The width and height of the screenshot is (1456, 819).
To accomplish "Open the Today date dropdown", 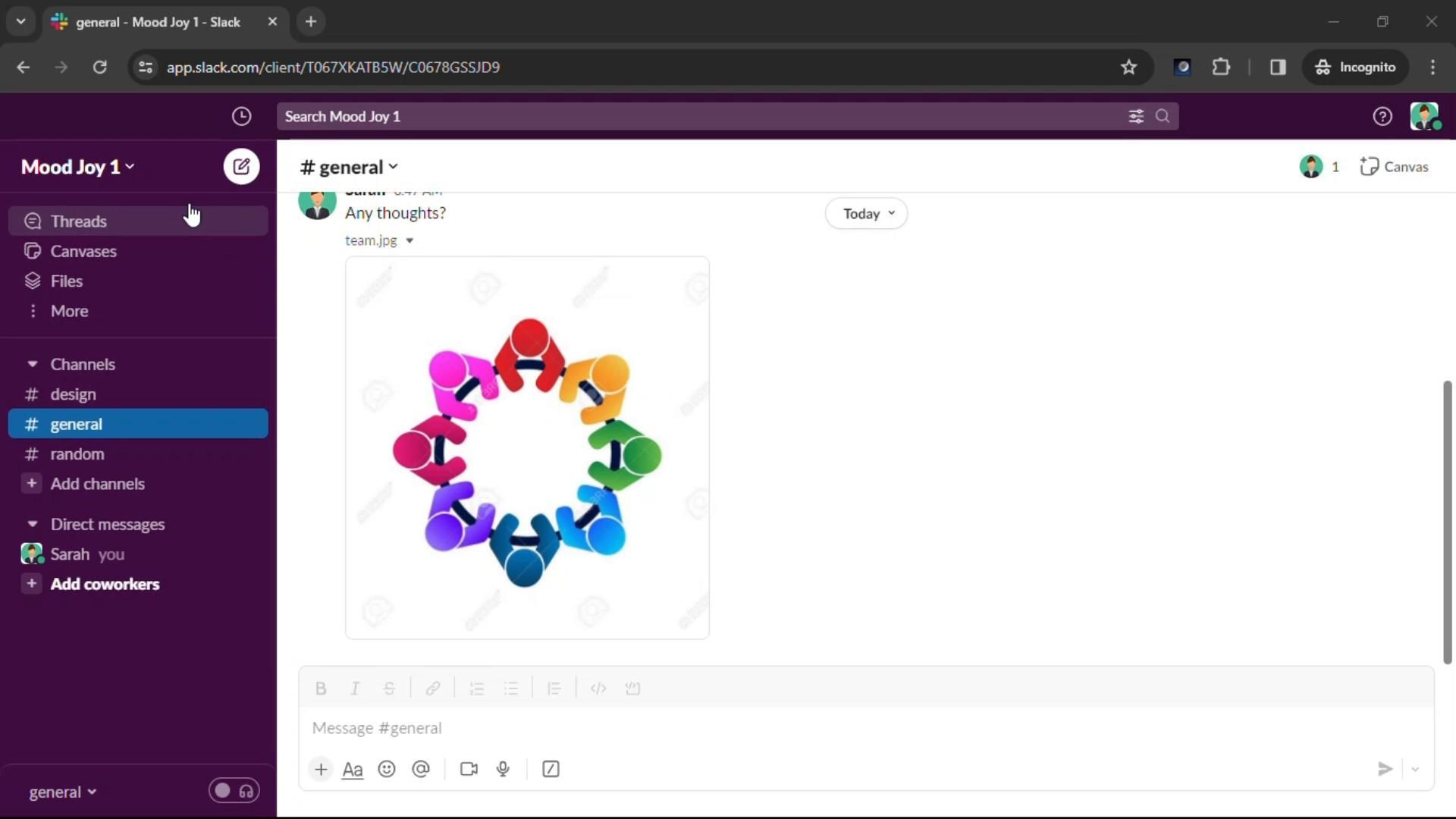I will pos(867,214).
